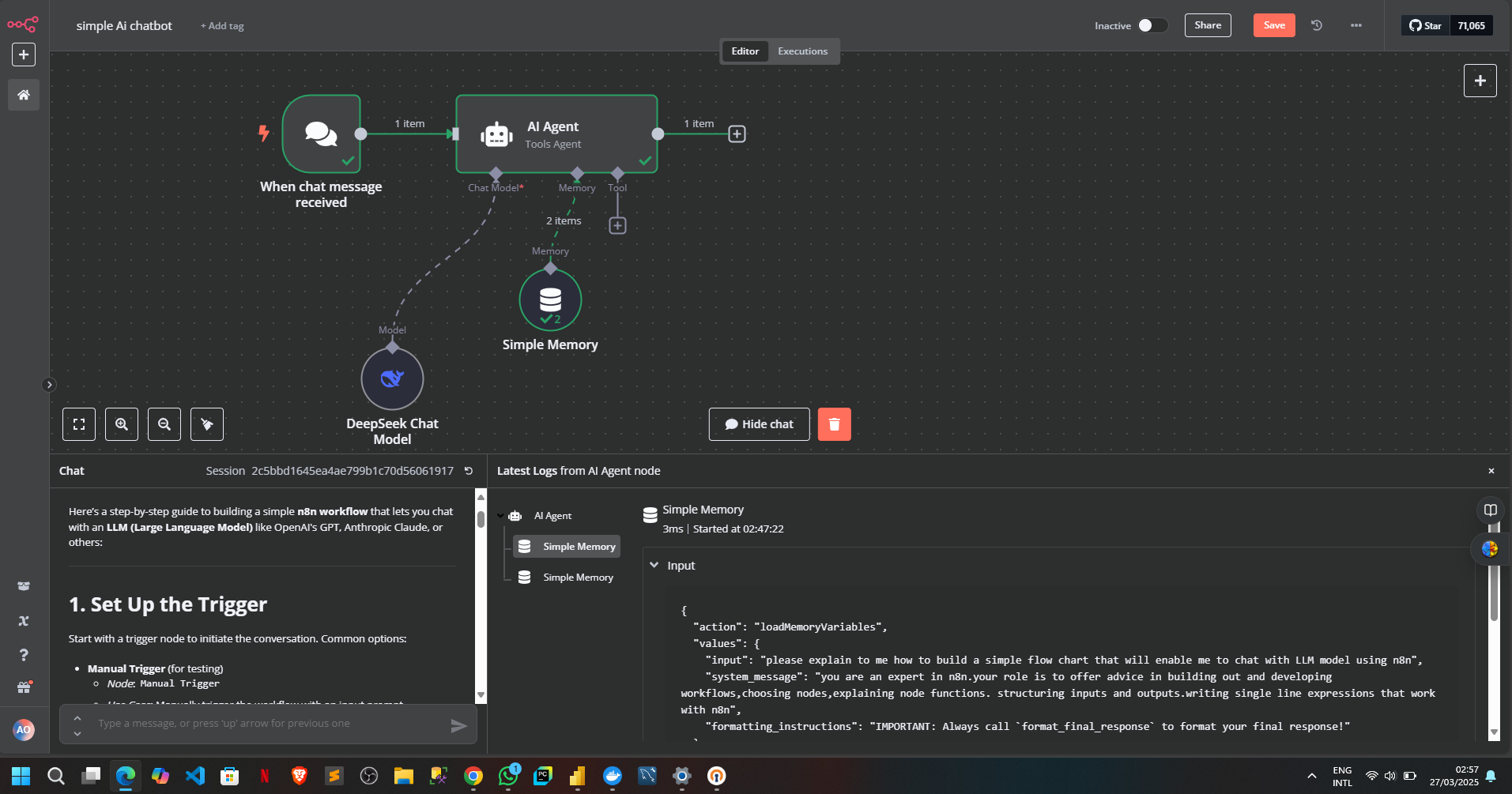Open Visual Studio Code from taskbar

click(x=195, y=776)
